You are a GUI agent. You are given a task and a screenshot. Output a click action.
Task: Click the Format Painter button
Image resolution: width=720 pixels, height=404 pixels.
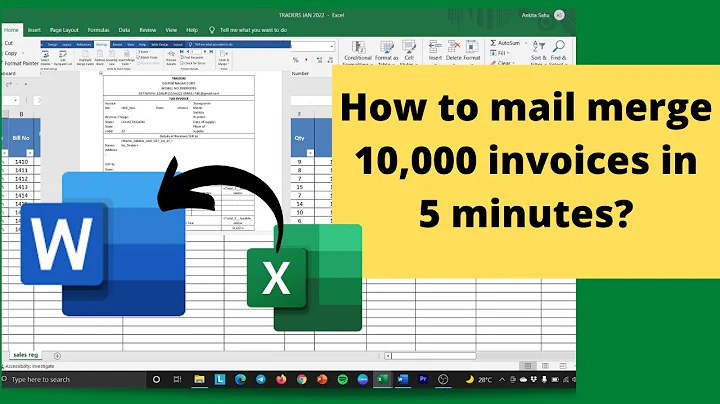click(21, 63)
